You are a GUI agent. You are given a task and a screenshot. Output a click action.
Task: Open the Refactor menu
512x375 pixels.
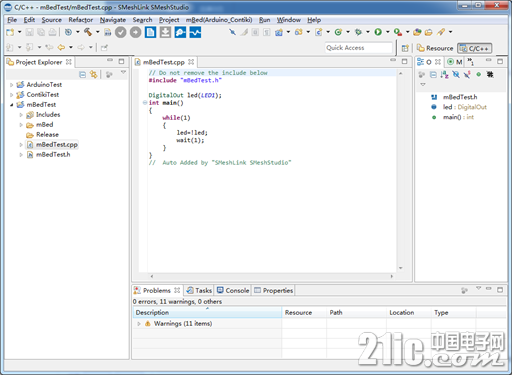(x=81, y=20)
